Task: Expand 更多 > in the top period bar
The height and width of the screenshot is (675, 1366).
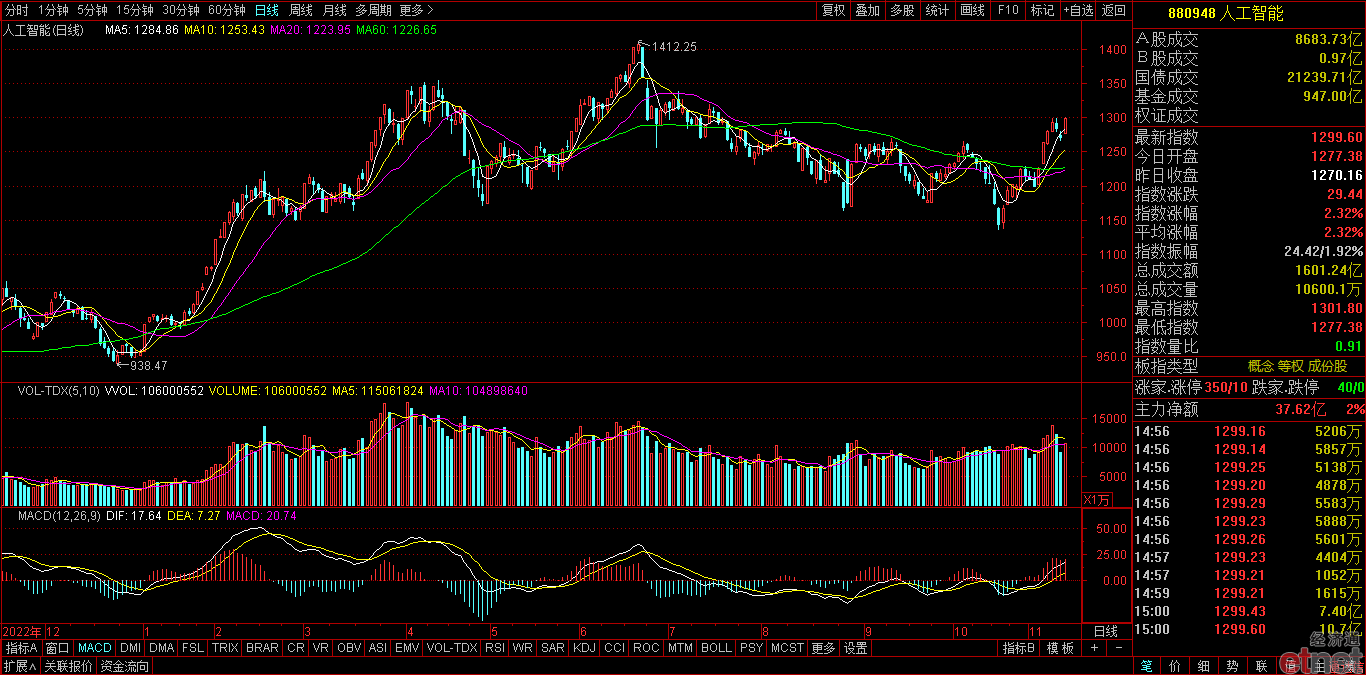Action: 416,10
